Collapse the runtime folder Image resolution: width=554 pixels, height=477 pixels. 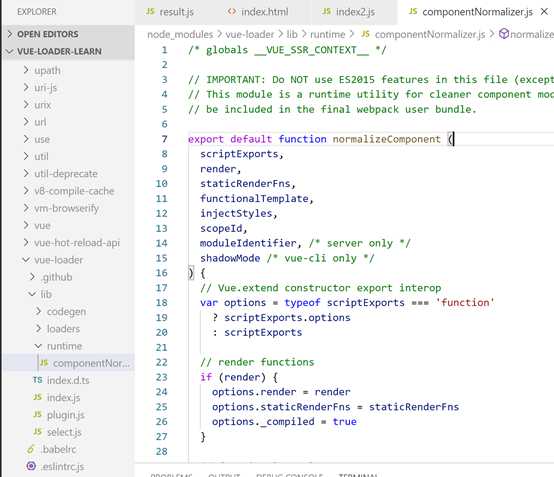(39, 346)
